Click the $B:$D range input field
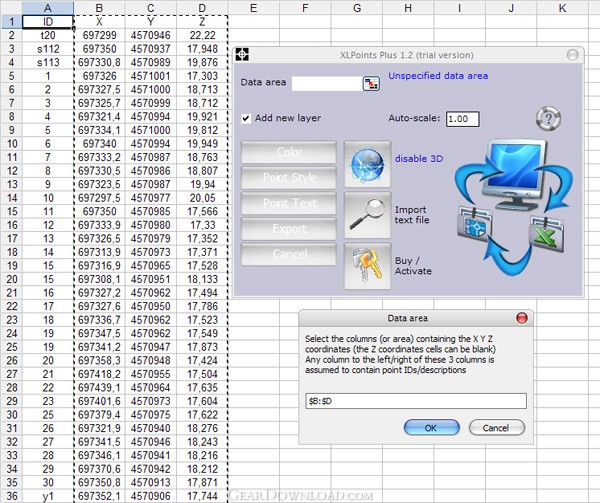This screenshot has width=600, height=503. click(415, 401)
